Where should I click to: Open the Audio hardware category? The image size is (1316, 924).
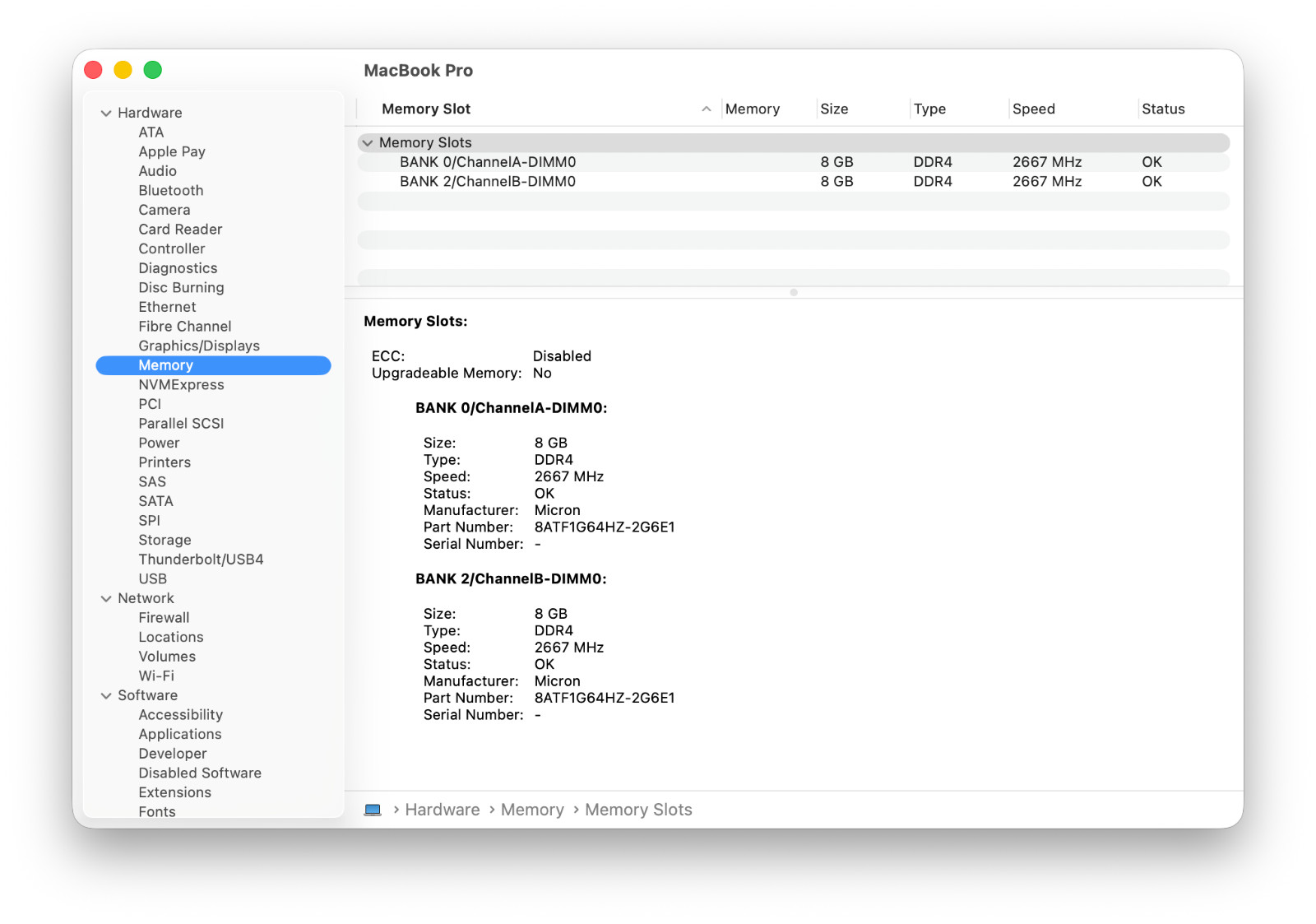(x=157, y=171)
